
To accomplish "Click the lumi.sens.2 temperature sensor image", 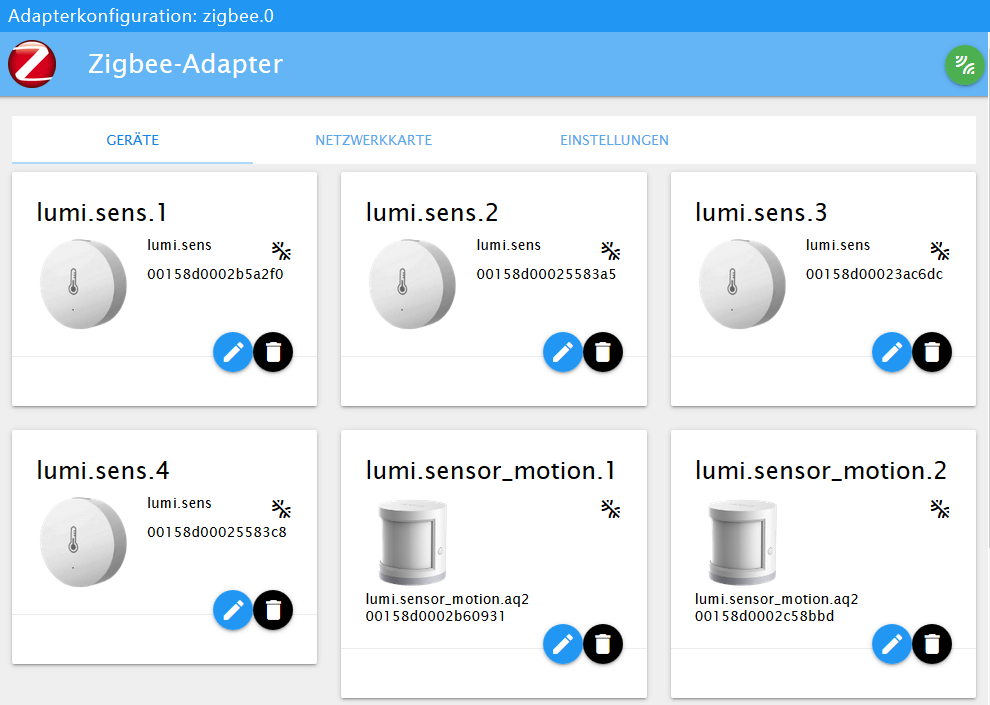I will click(412, 284).
